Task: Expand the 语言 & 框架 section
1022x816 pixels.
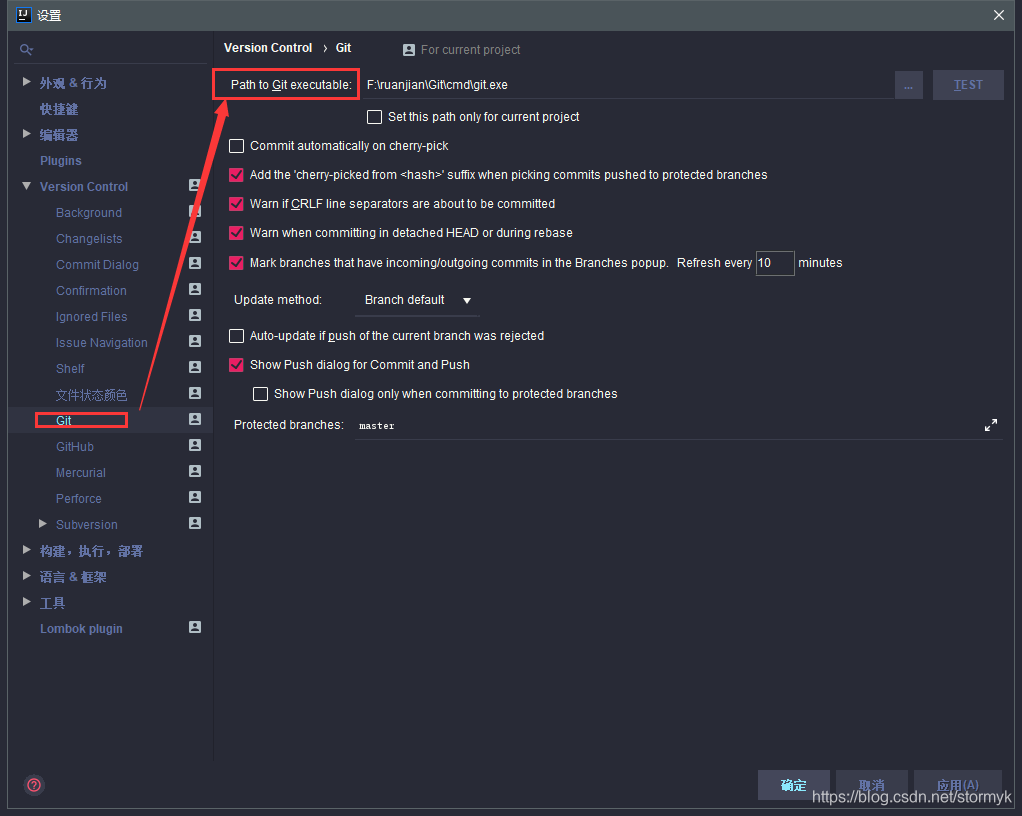Action: 27,576
